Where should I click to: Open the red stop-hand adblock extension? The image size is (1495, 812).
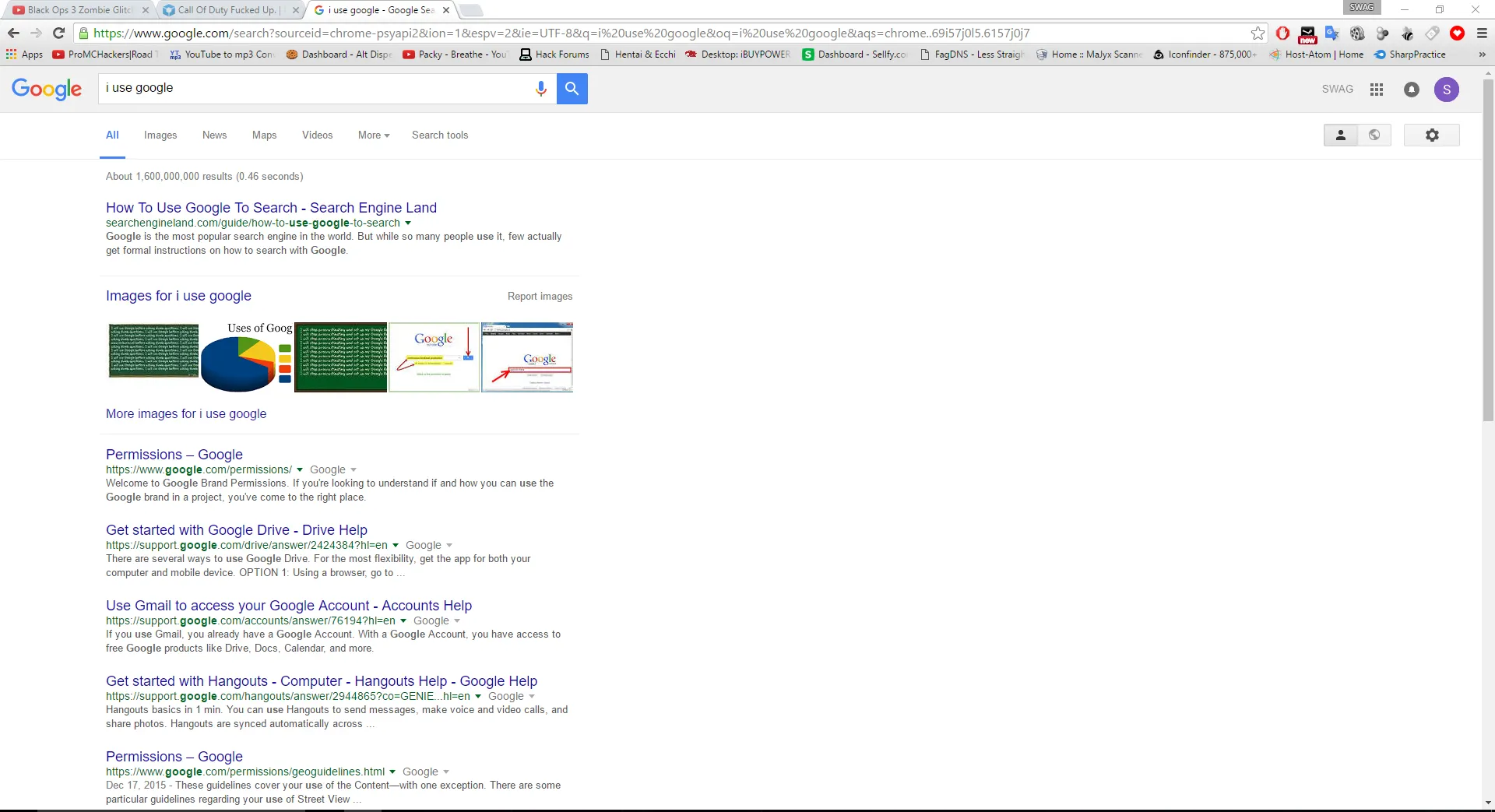[1282, 33]
